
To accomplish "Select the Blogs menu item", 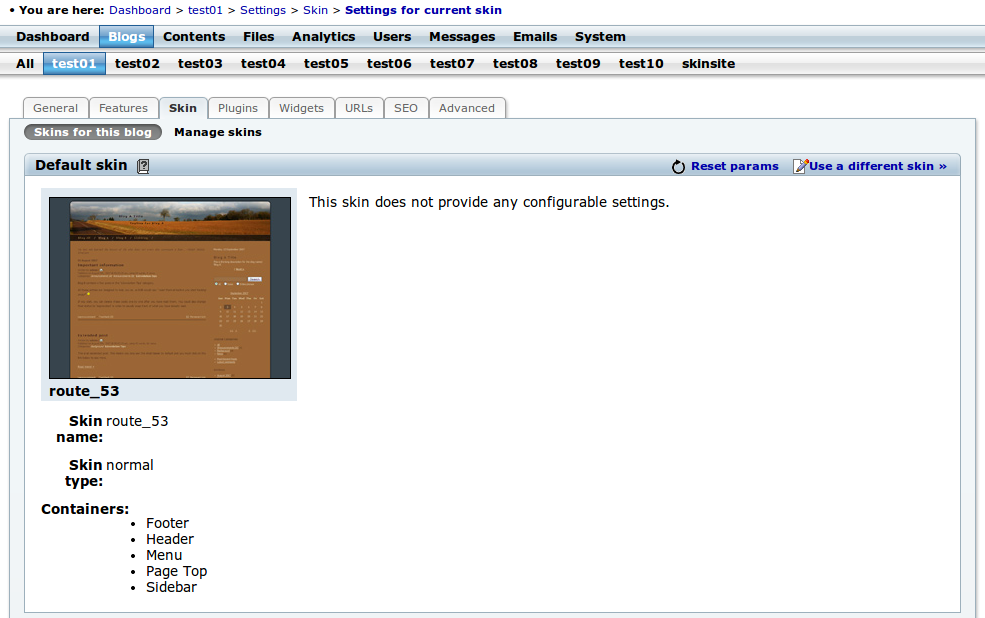I will pos(126,36).
